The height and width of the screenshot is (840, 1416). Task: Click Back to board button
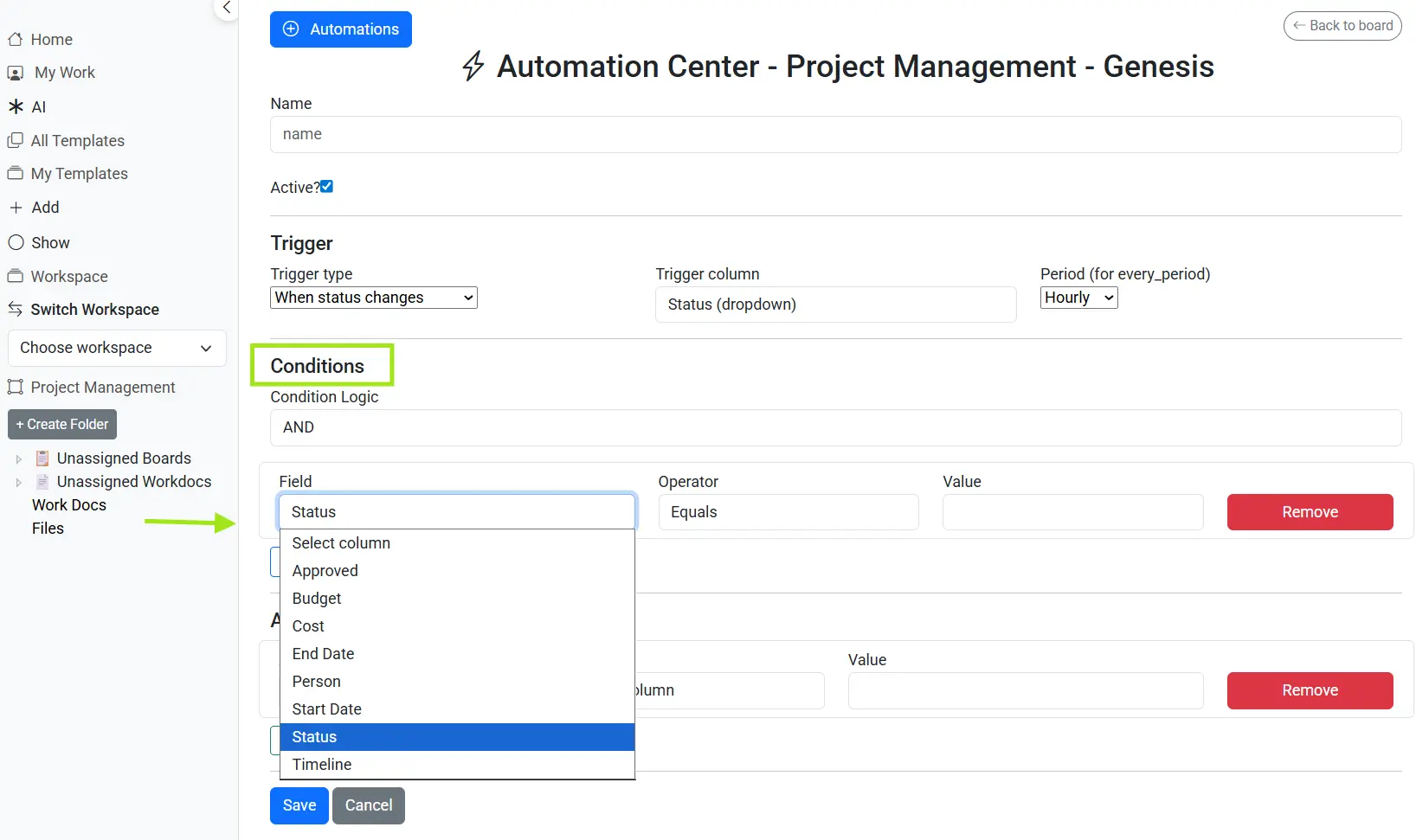pos(1342,26)
